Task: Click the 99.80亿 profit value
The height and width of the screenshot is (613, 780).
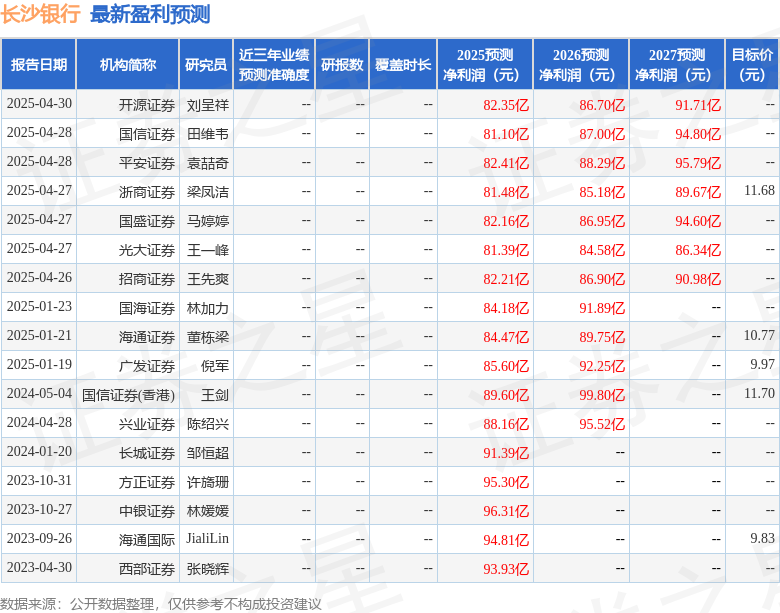Action: 602,395
